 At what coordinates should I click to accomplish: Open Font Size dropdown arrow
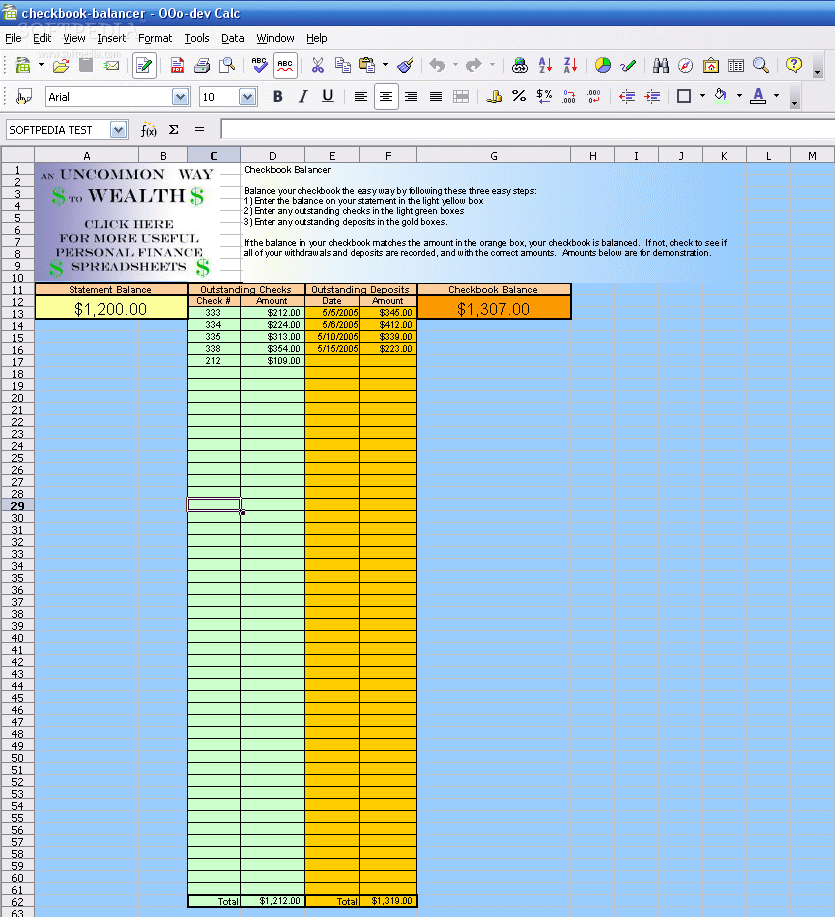coord(248,97)
